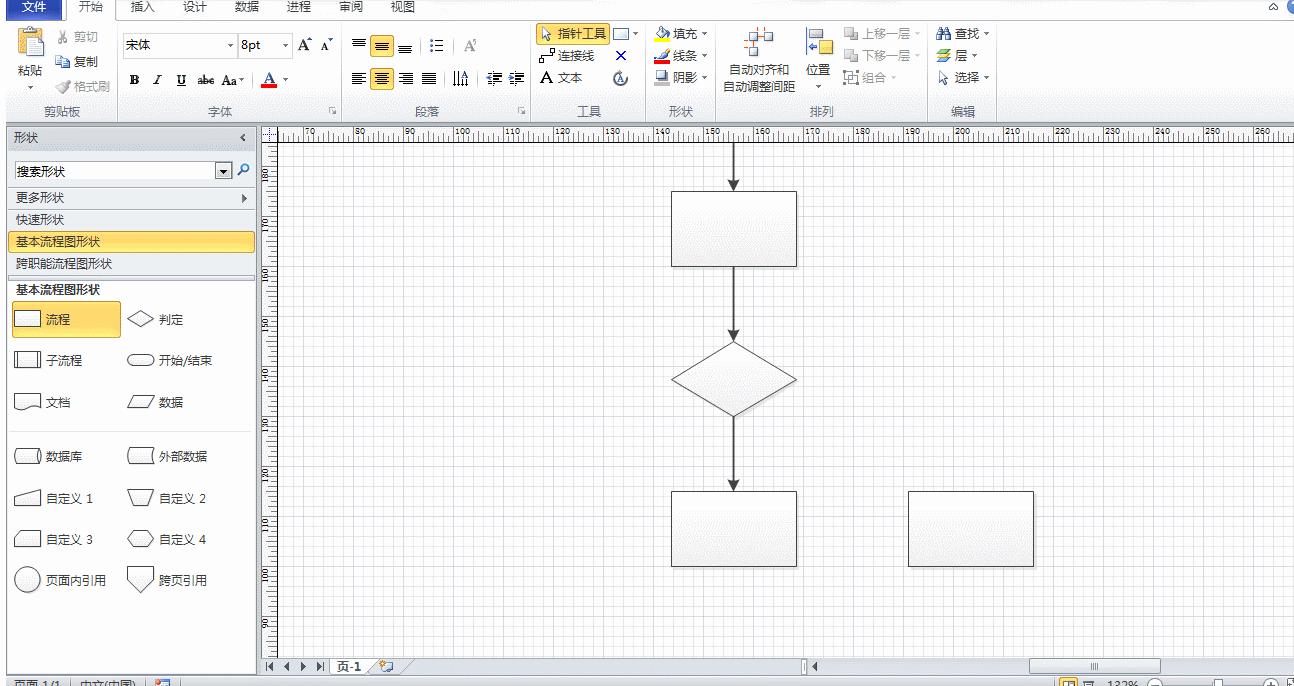
Task: Toggle italic text formatting
Action: 157,80
